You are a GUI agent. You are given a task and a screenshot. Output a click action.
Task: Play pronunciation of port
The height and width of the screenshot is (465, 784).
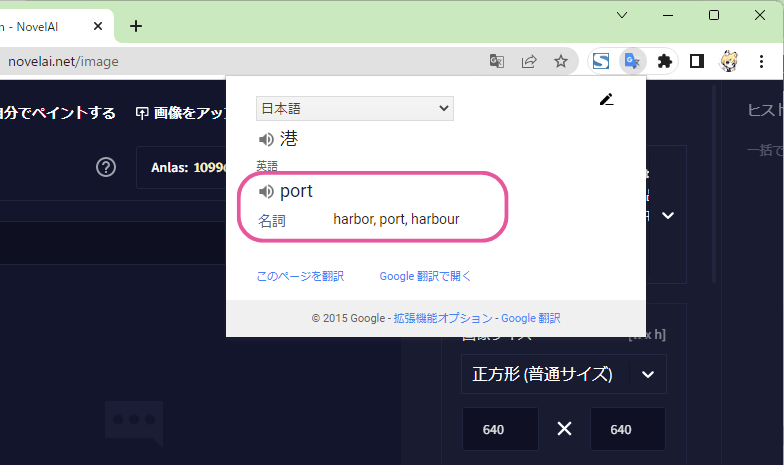(x=266, y=192)
